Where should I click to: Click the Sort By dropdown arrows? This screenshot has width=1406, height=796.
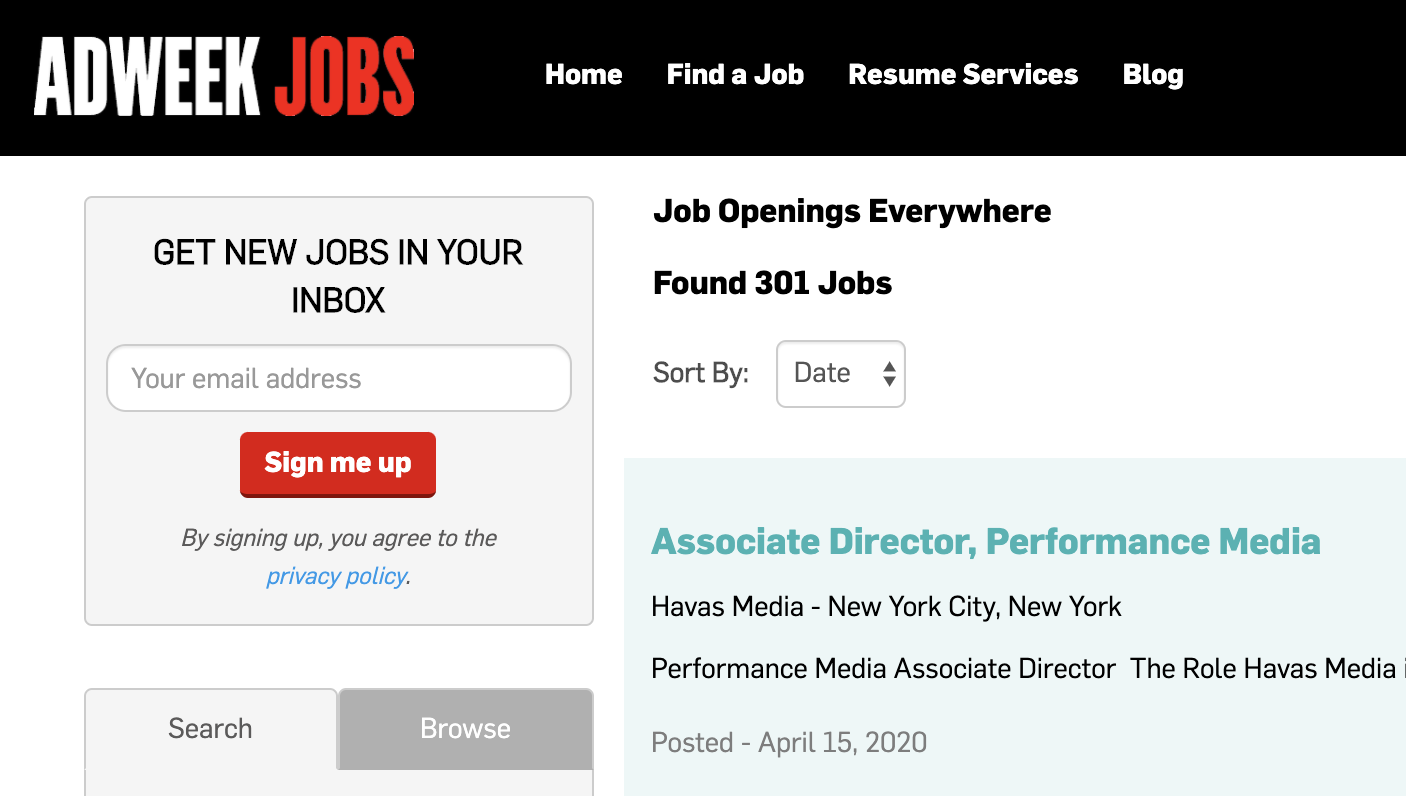point(889,374)
